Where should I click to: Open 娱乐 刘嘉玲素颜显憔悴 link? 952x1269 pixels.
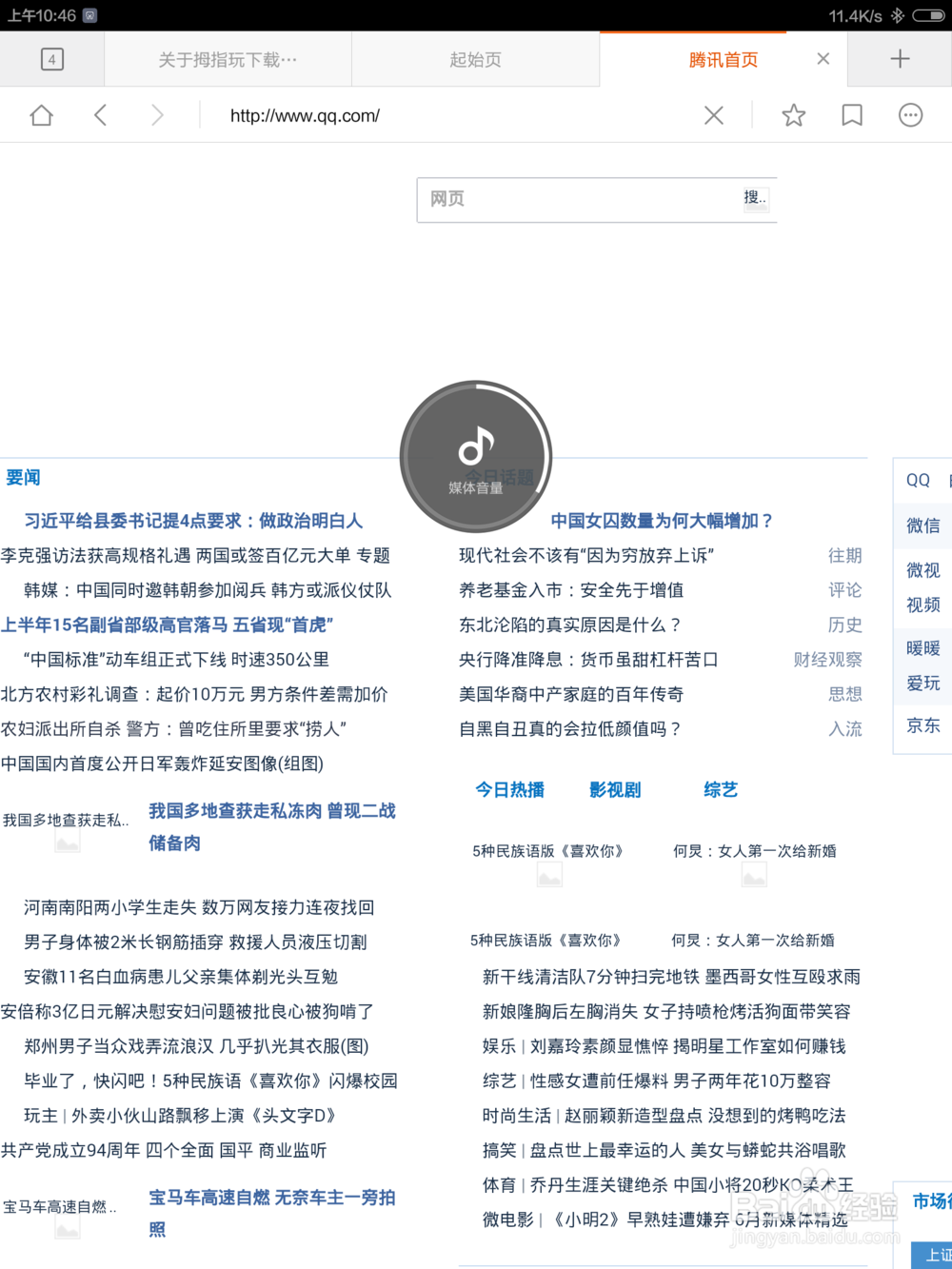[x=664, y=1046]
